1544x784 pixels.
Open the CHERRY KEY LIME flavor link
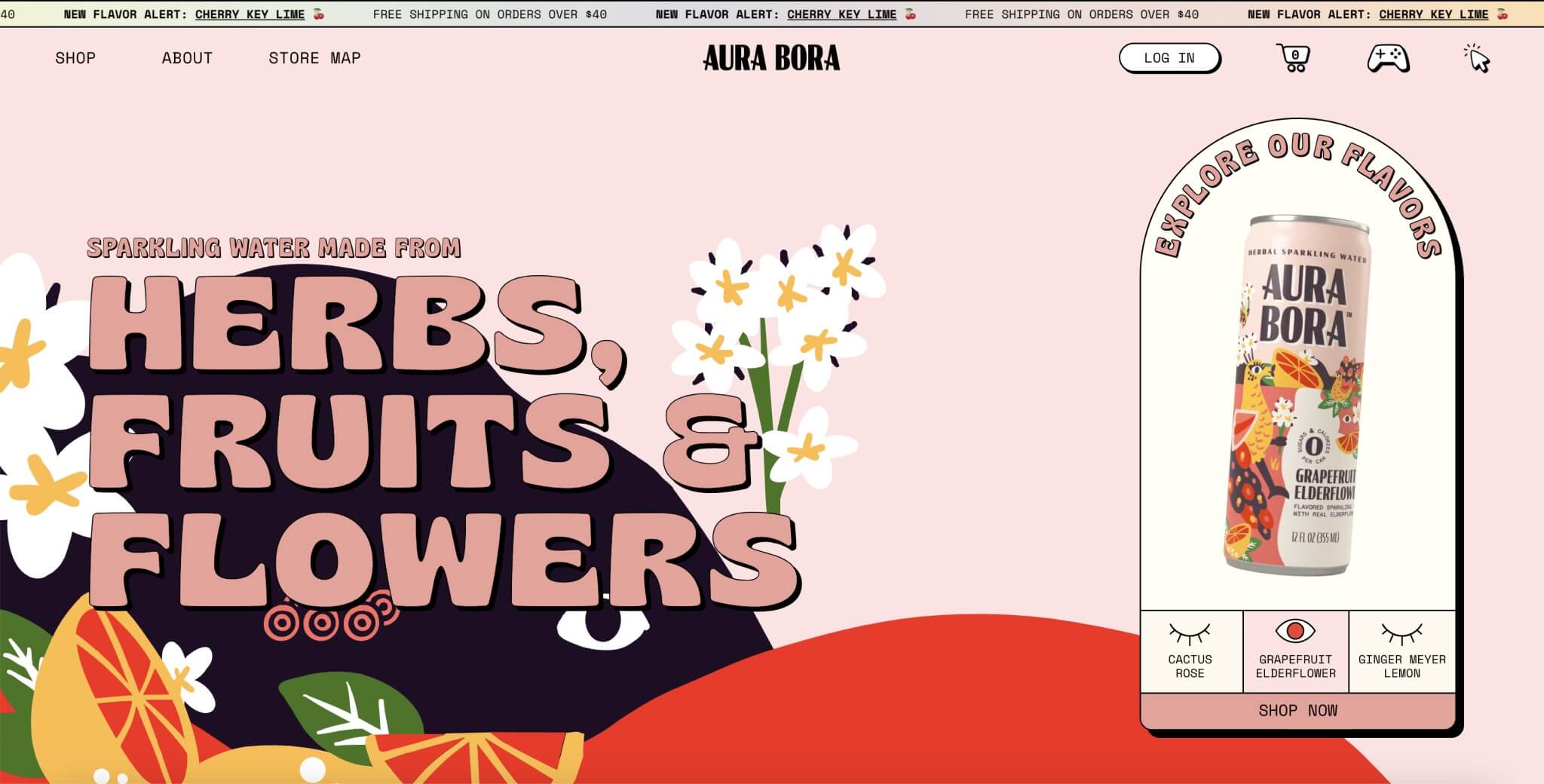[250, 14]
